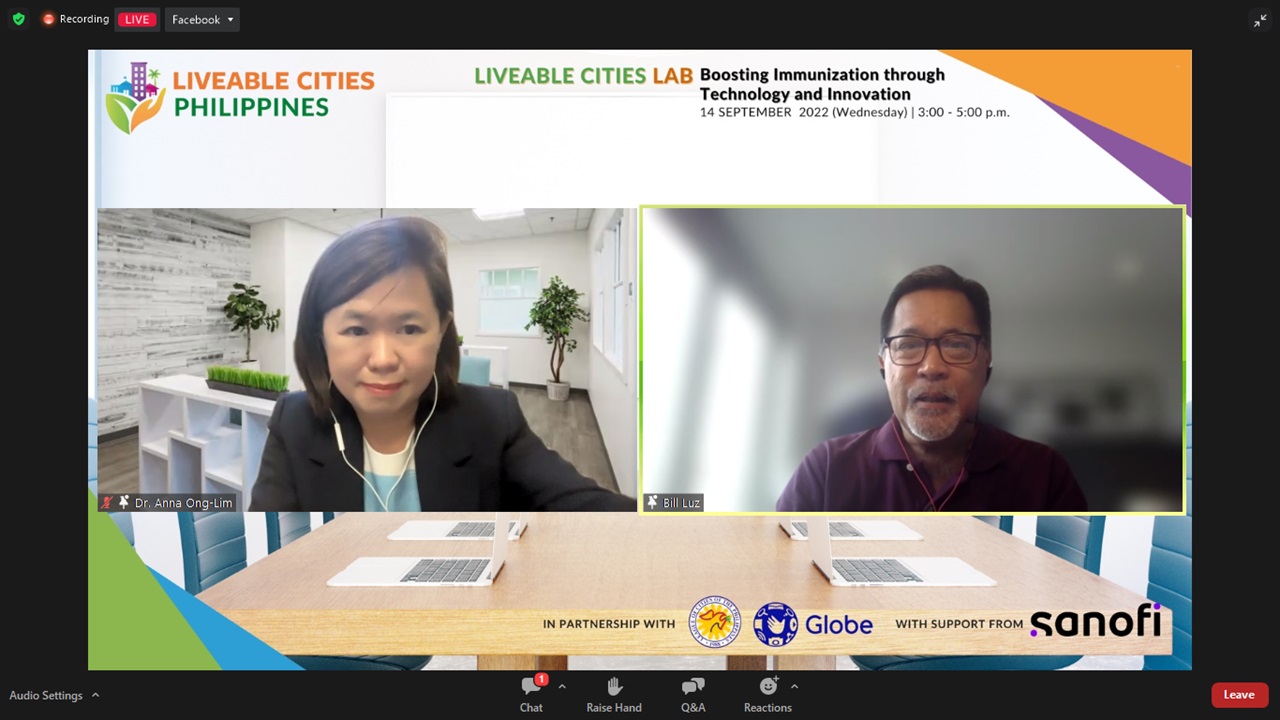Image resolution: width=1280 pixels, height=720 pixels.
Task: Click muted microphone icon on Dr. Anna Ong-Lim's label
Action: [x=107, y=503]
